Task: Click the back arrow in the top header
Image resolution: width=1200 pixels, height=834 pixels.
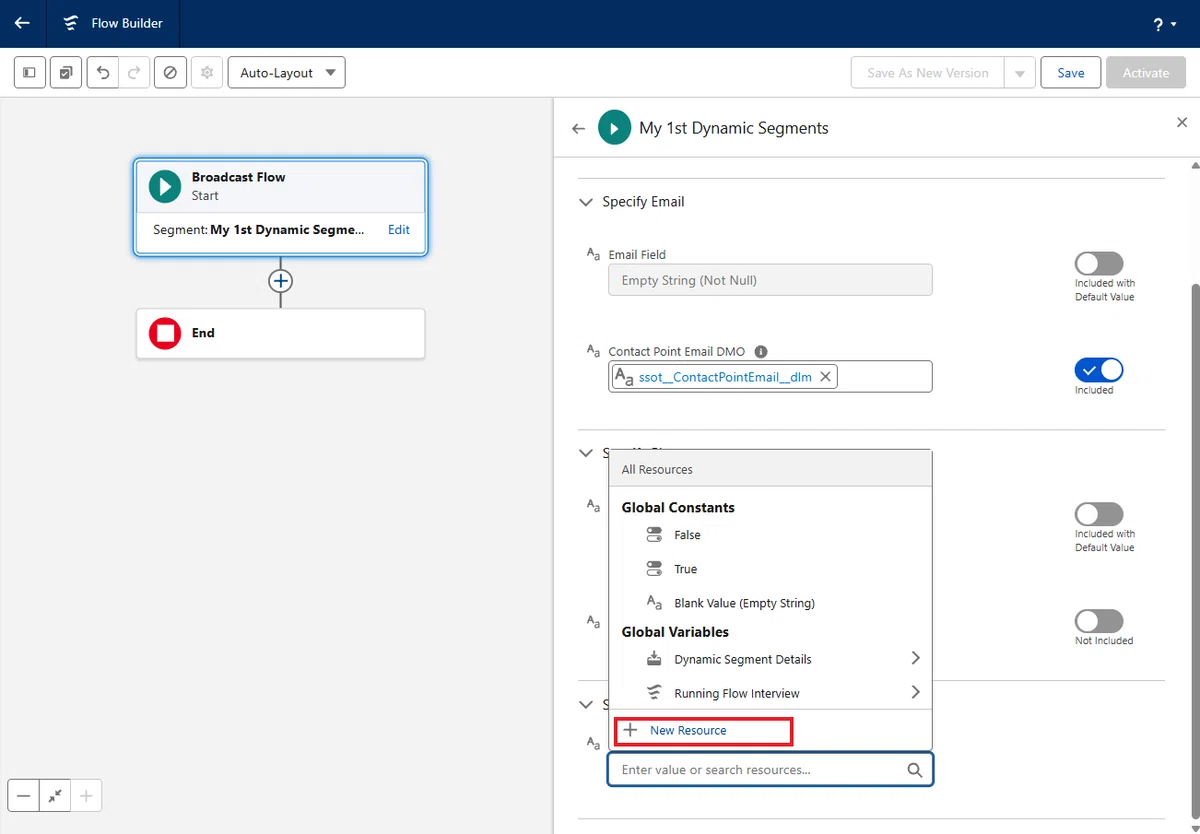Action: pyautogui.click(x=22, y=23)
